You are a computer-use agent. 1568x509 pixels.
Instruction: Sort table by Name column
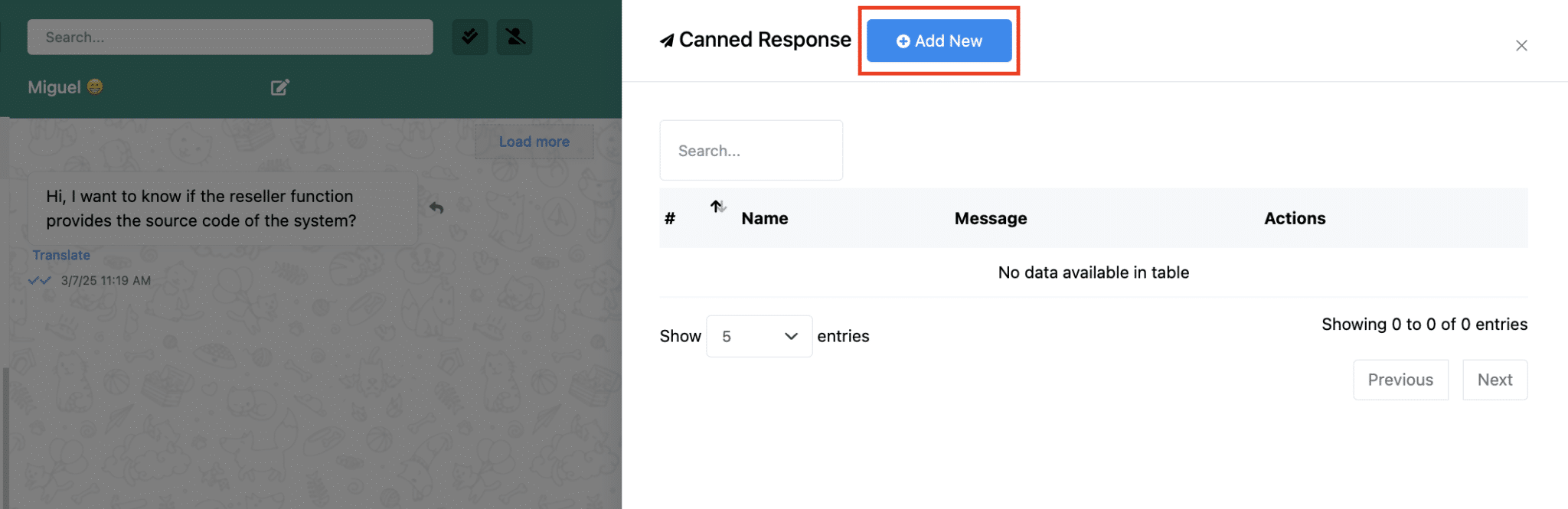tap(764, 219)
